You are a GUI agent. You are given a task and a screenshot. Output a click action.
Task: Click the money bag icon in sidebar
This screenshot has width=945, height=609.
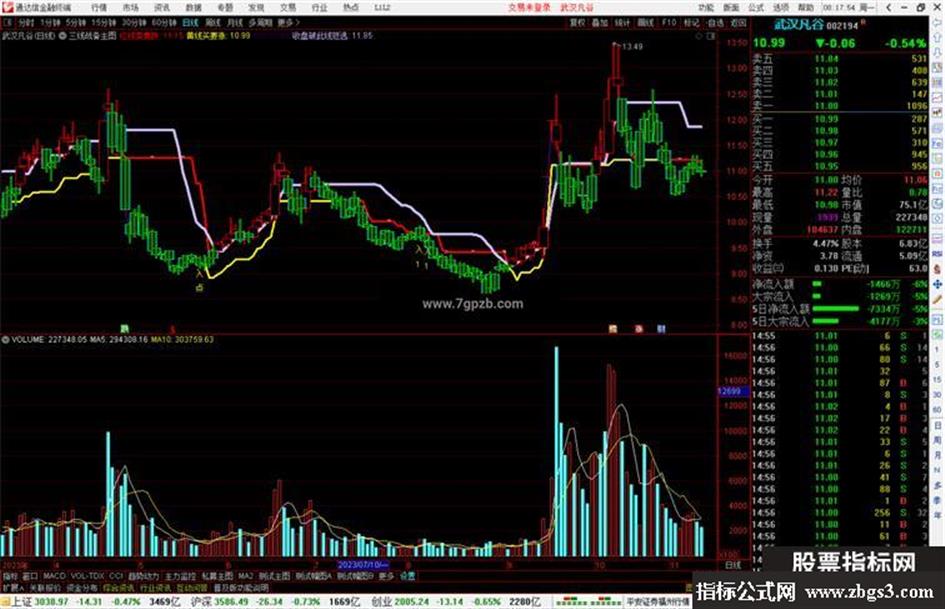tap(938, 269)
